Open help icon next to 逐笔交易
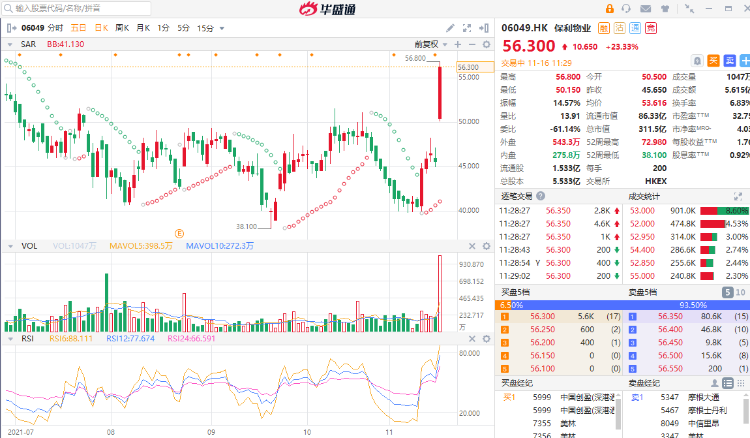750x438 pixels. tap(540, 196)
